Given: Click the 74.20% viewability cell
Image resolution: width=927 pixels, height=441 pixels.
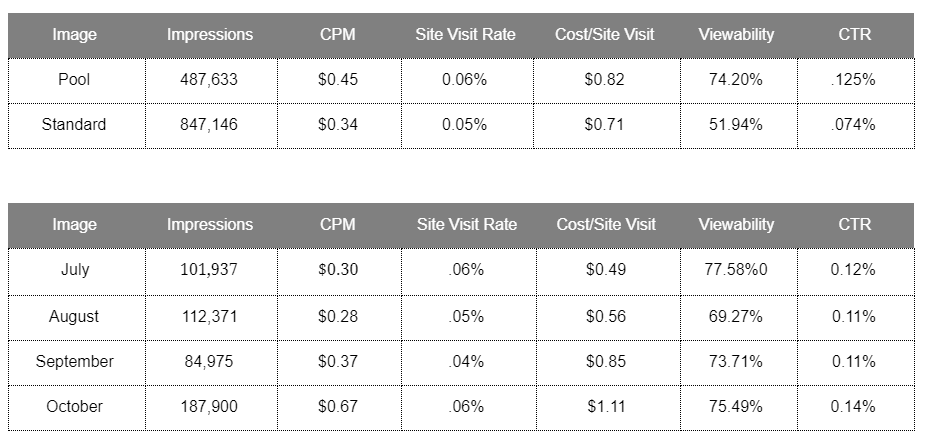Looking at the screenshot, I should tap(736, 80).
